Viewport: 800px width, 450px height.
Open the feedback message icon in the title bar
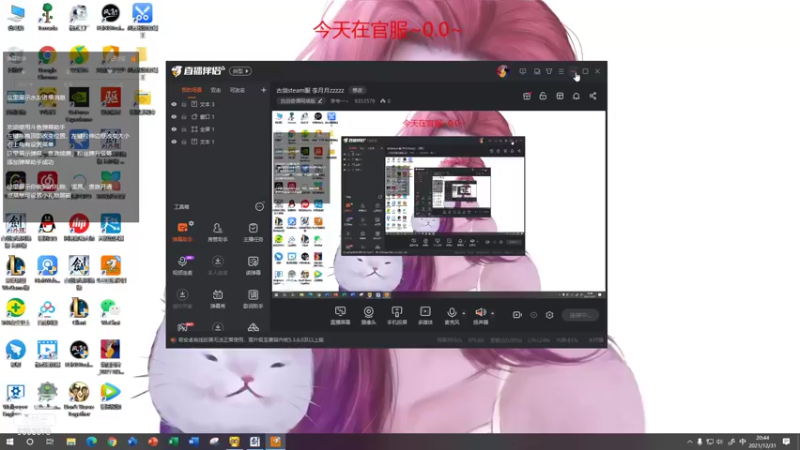click(x=522, y=71)
